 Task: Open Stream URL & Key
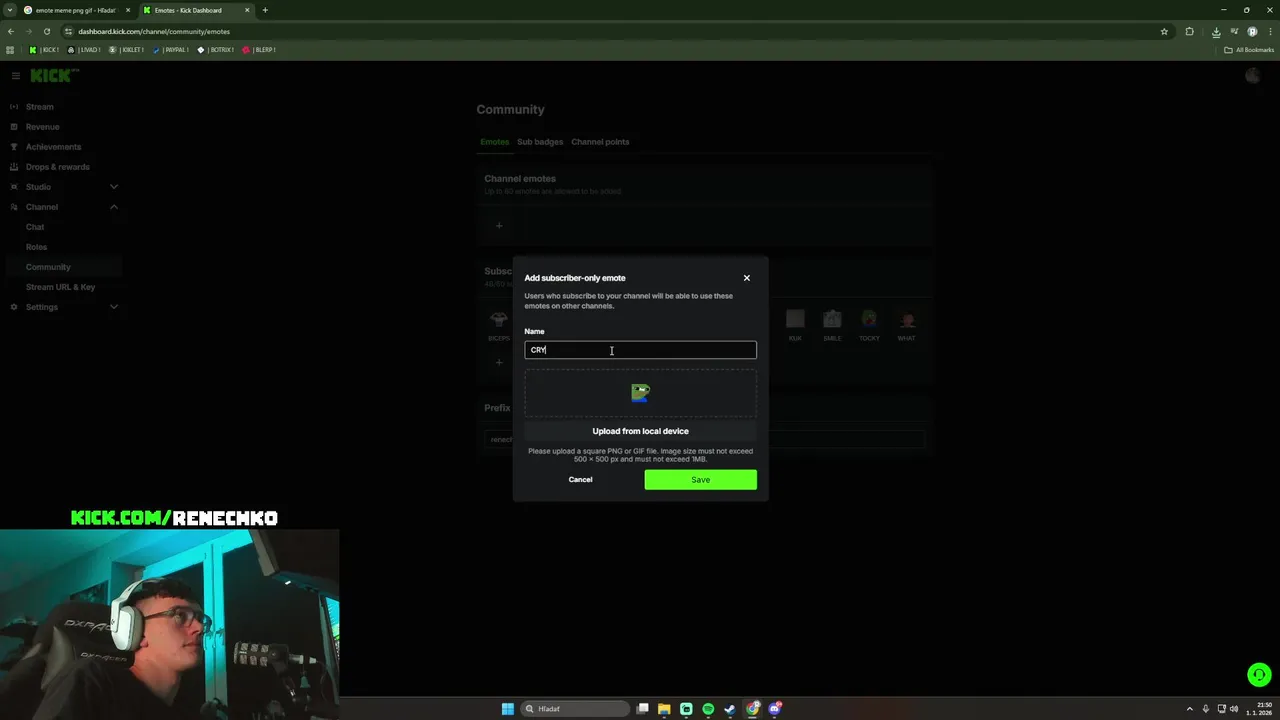(60, 287)
